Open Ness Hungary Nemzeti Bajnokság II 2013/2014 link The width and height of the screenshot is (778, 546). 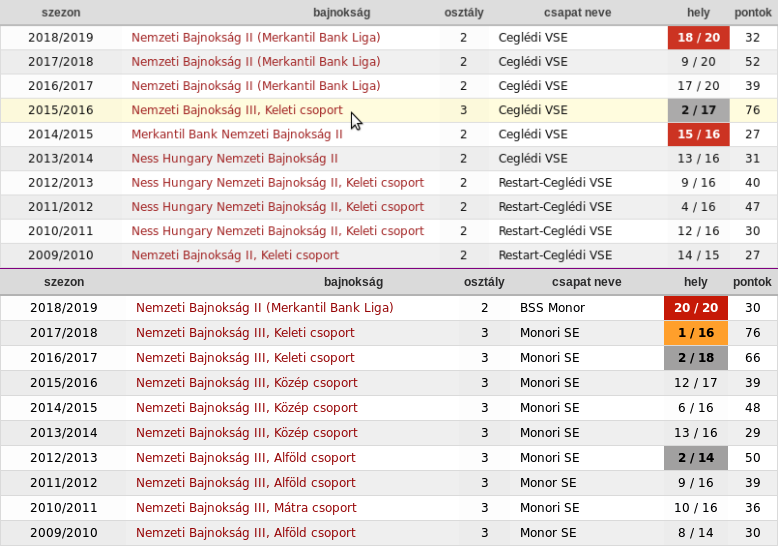(x=234, y=159)
